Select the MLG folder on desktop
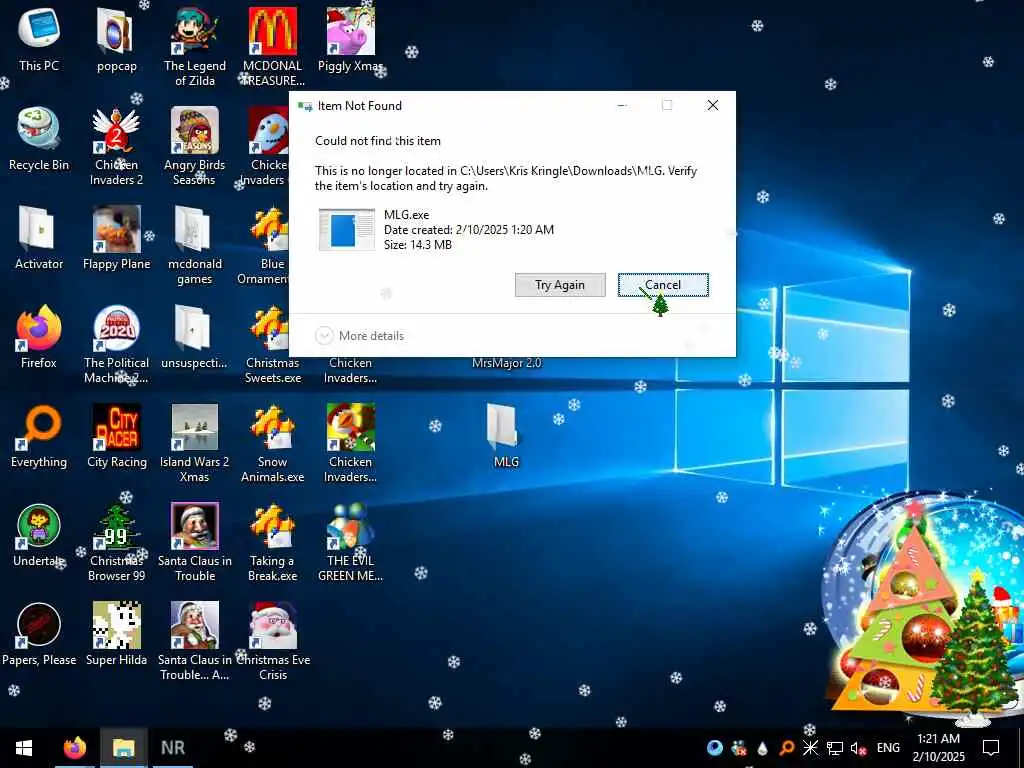 point(506,436)
